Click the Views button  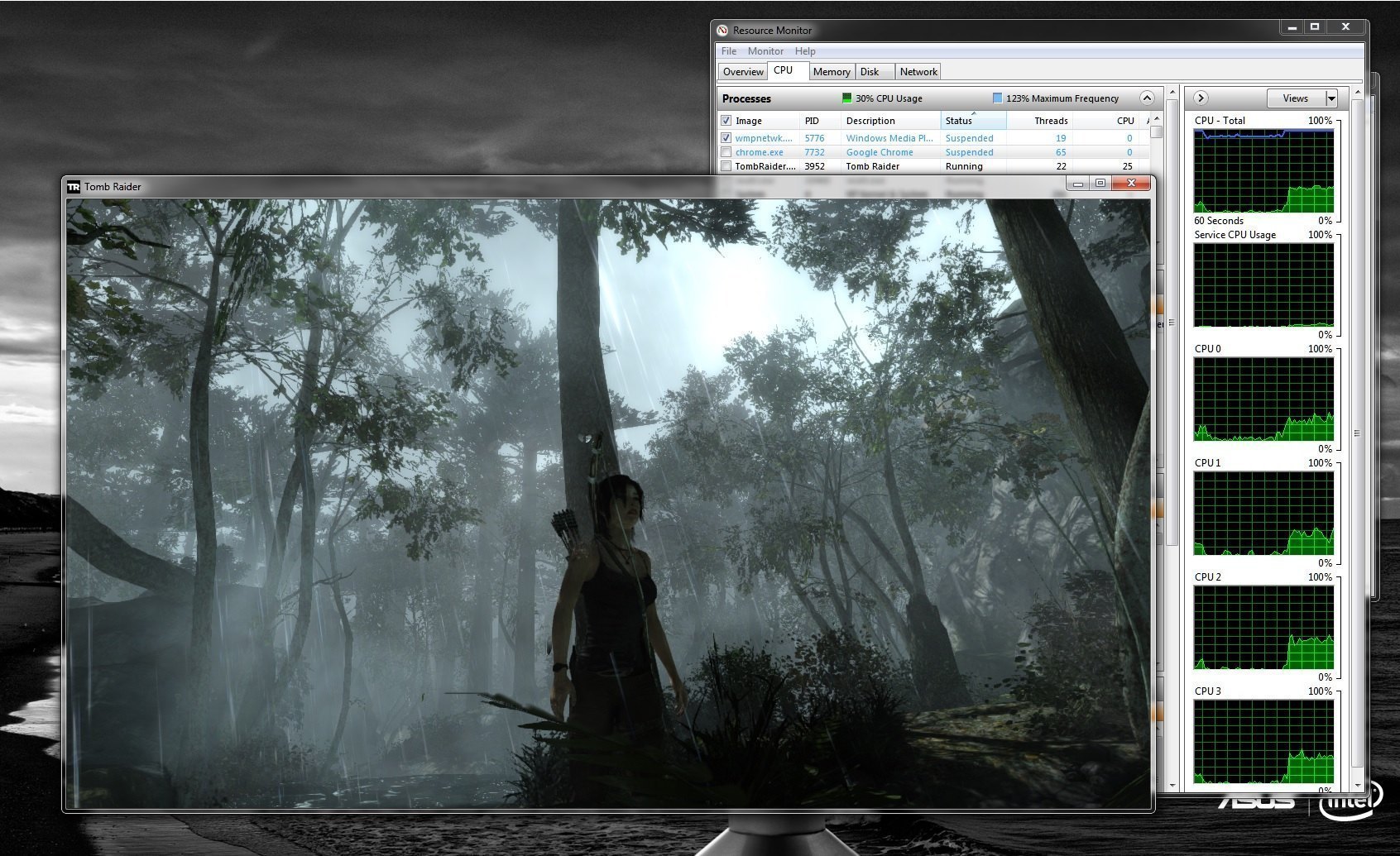click(x=1296, y=98)
